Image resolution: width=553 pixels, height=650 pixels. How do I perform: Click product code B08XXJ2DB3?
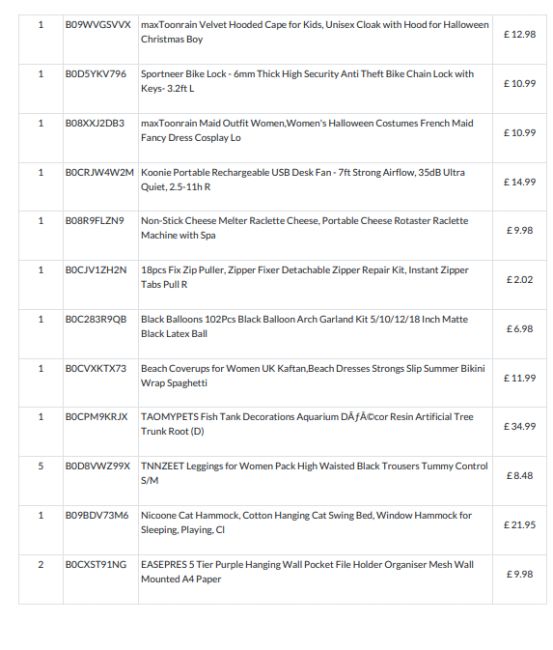(95, 124)
